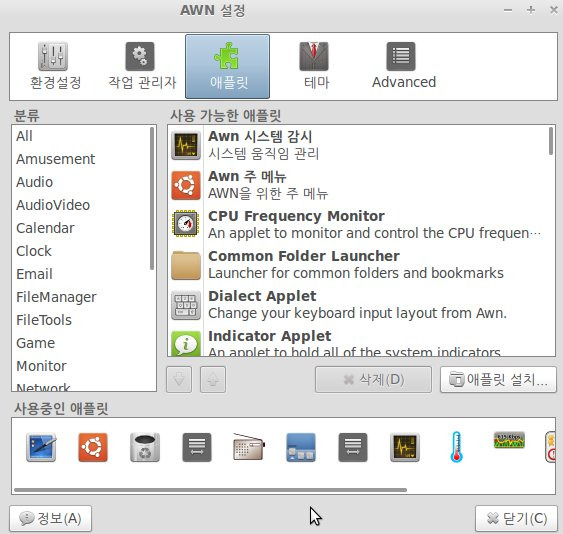Select the network bandwidth graph applet
Image resolution: width=563 pixels, height=534 pixels.
[509, 440]
